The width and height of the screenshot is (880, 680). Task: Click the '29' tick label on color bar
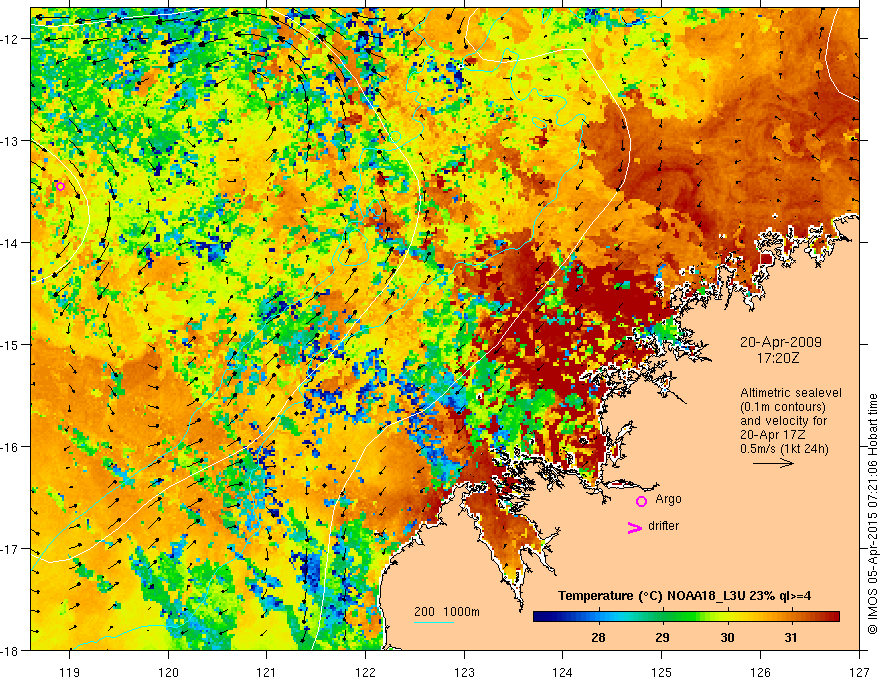tap(662, 637)
